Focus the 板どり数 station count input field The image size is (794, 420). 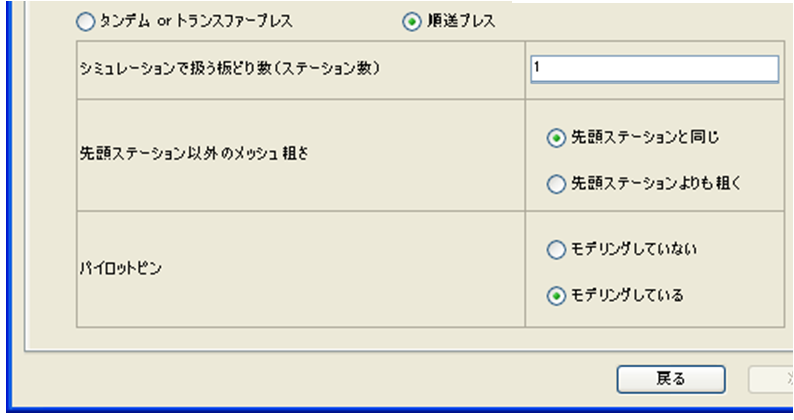[x=654, y=69]
